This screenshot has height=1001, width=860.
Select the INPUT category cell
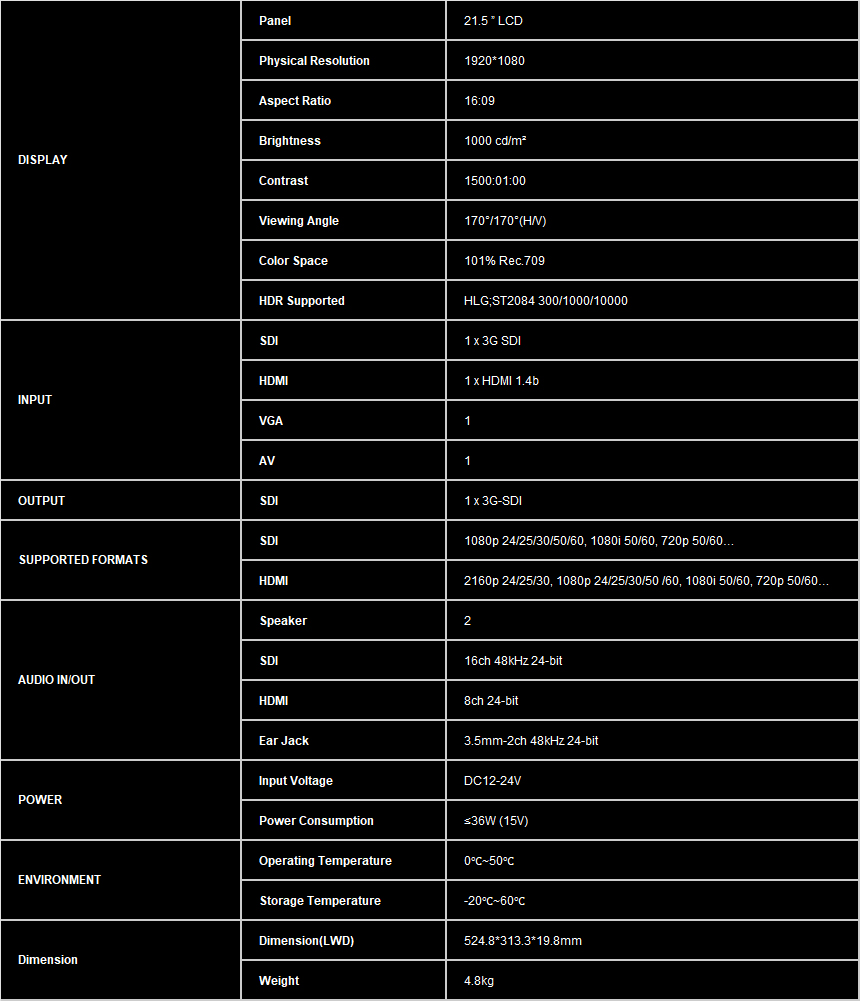pyautogui.click(x=35, y=400)
